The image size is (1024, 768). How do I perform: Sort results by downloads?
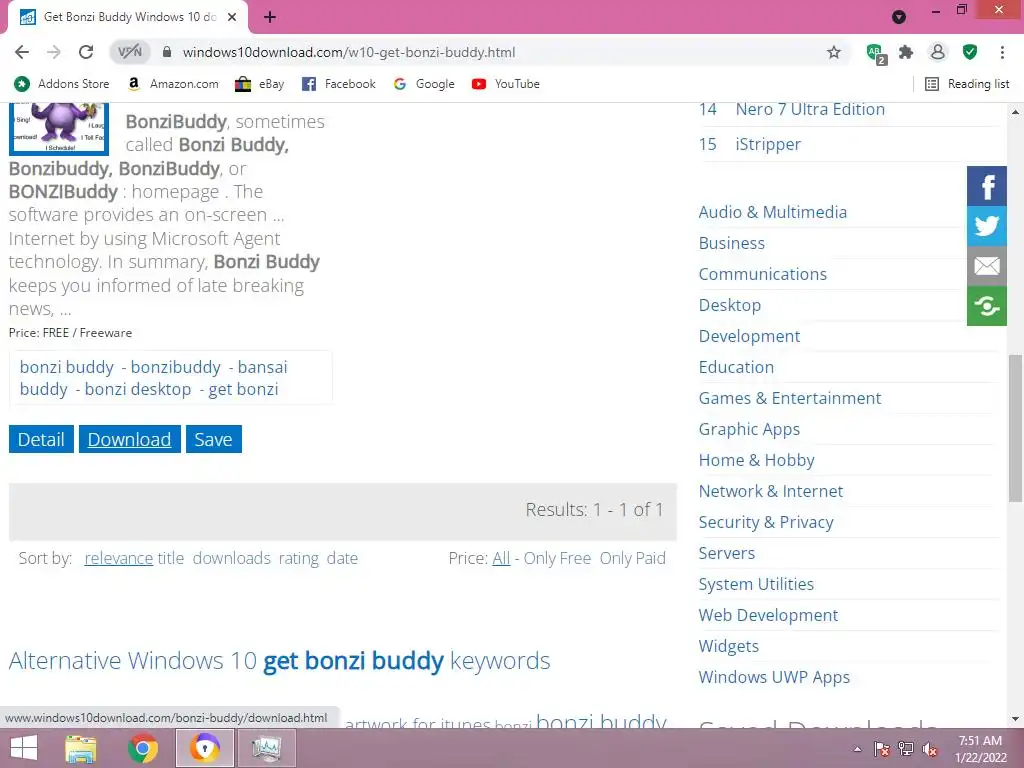[231, 558]
